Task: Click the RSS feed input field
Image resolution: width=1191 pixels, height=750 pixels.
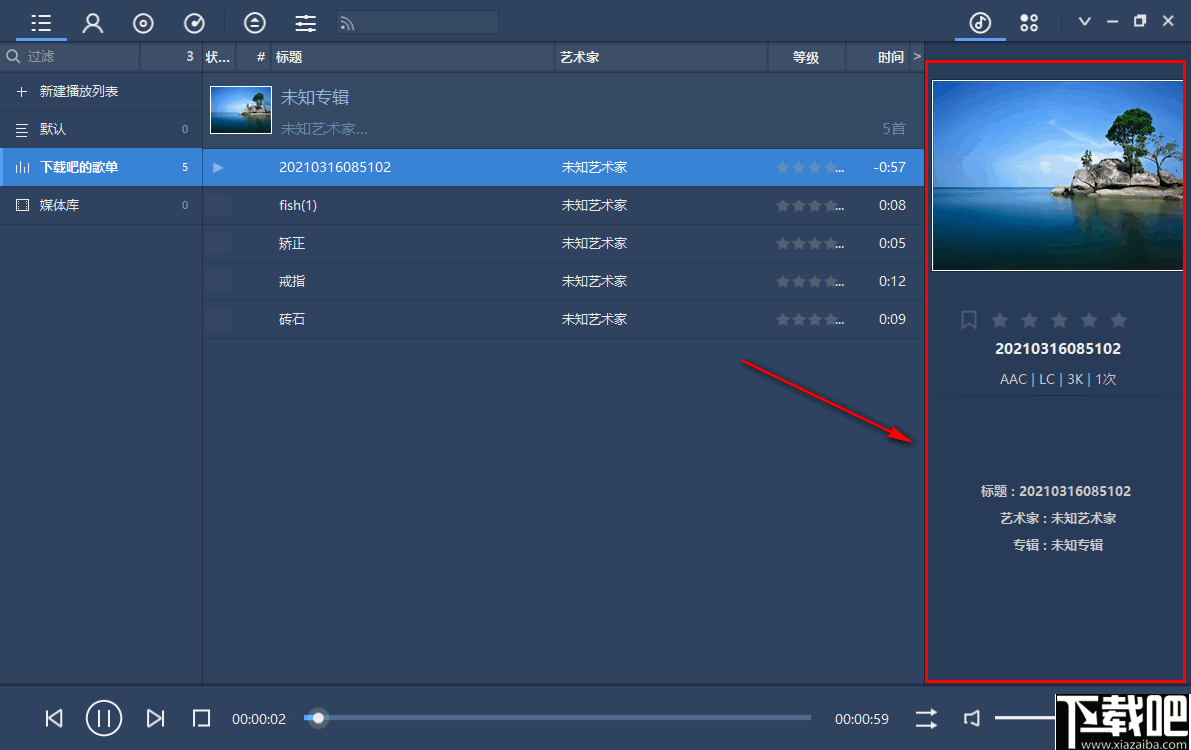Action: tap(417, 24)
